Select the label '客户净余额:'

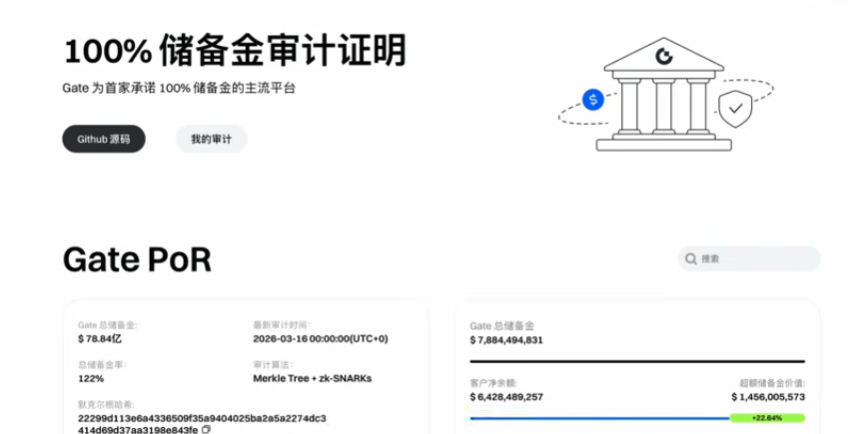tap(493, 383)
